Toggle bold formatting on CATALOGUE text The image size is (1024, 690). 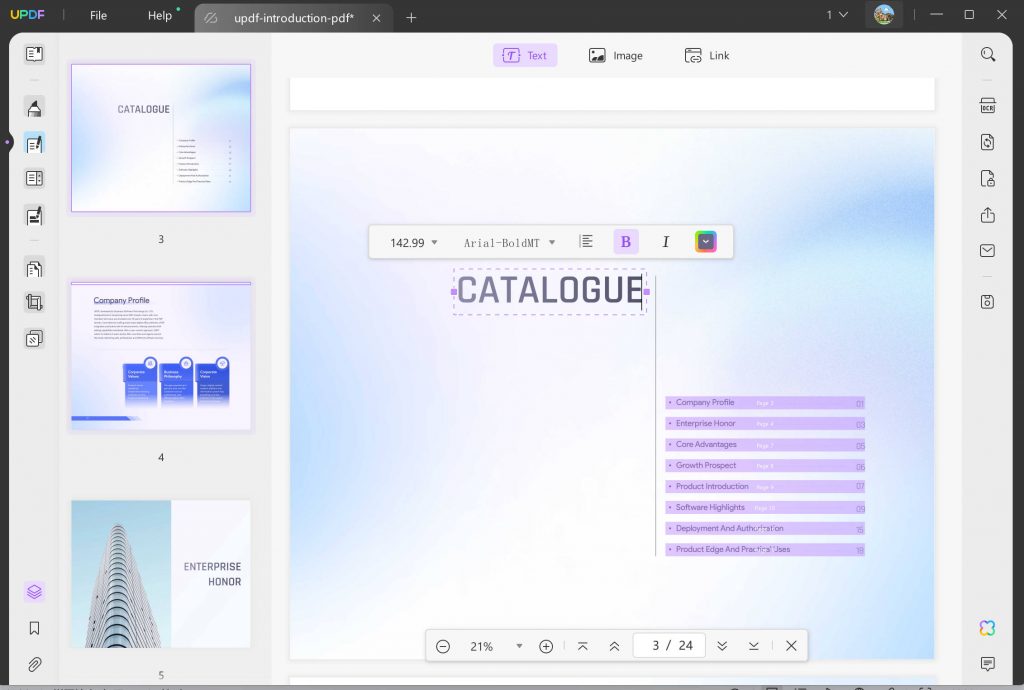coord(625,241)
